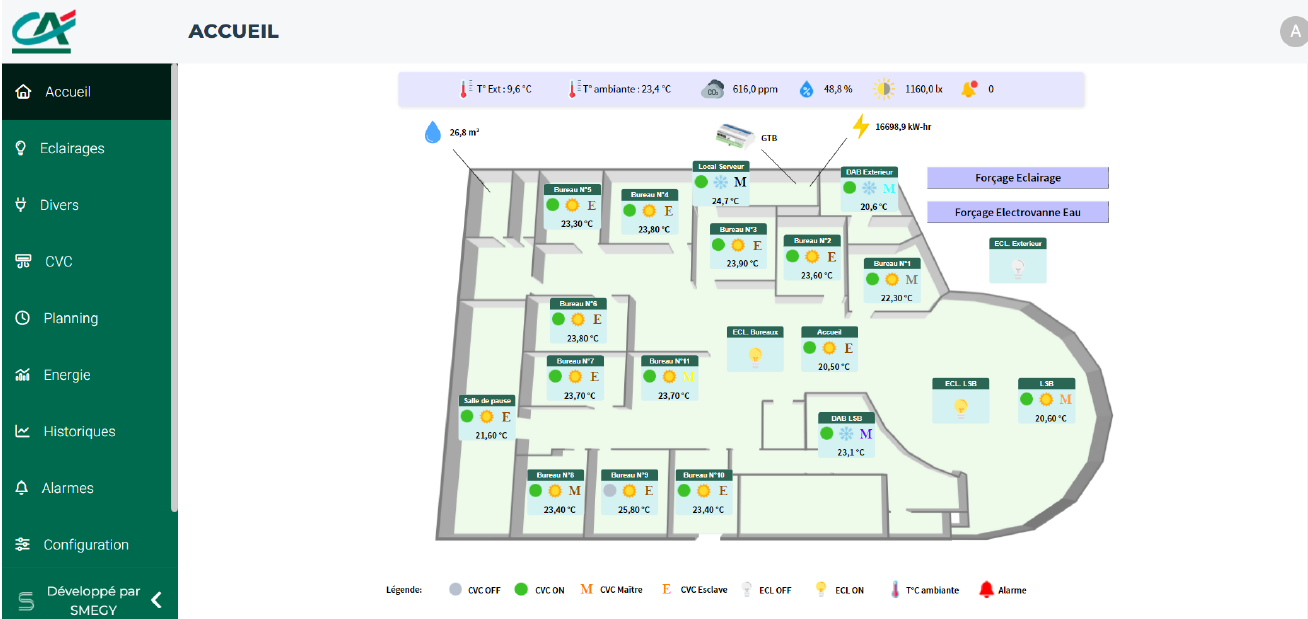1308x619 pixels.
Task: Toggle the ECL. Exterieur light bulb
Action: (x=1018, y=266)
